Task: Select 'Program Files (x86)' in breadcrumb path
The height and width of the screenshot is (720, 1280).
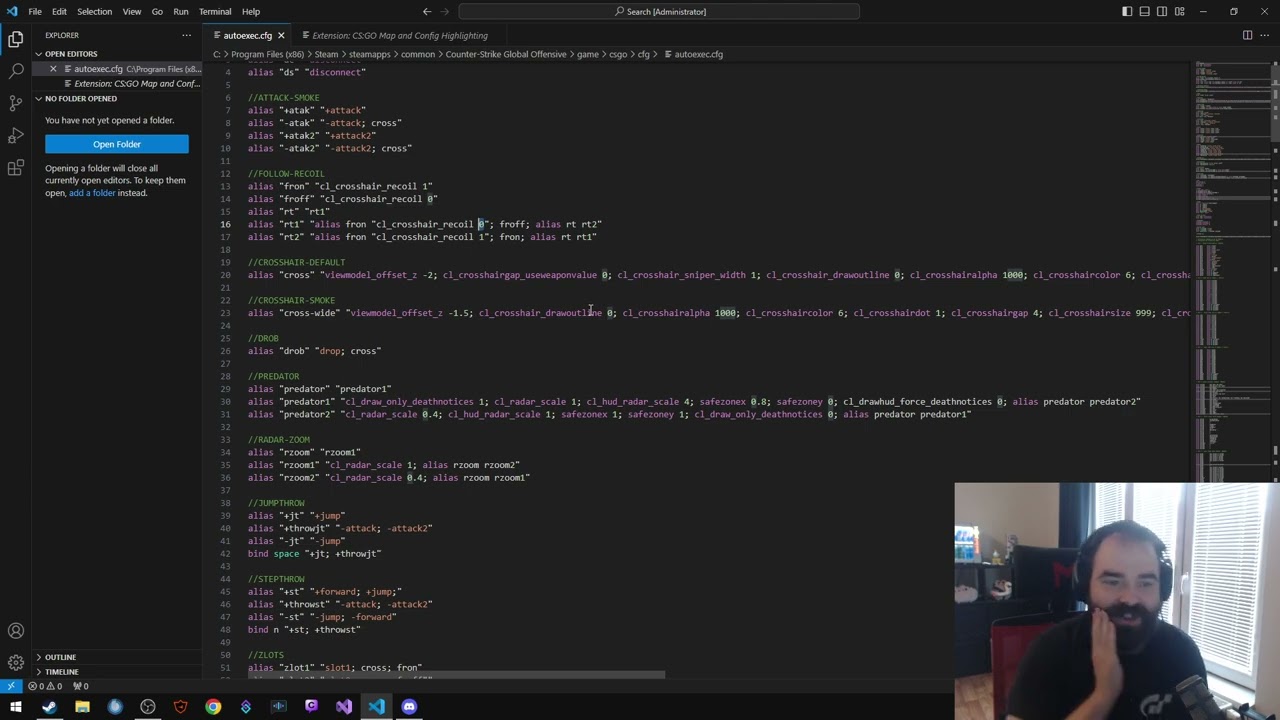Action: pos(266,54)
